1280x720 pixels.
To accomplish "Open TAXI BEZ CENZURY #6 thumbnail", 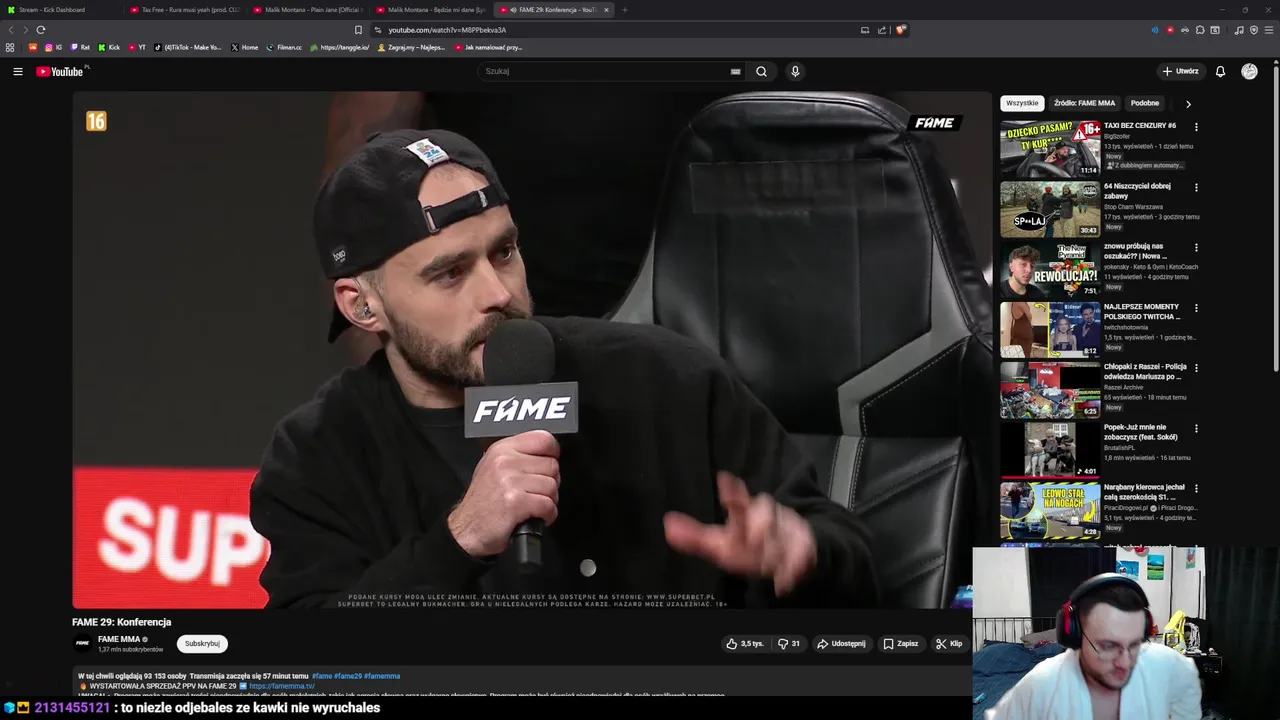I will (x=1050, y=148).
